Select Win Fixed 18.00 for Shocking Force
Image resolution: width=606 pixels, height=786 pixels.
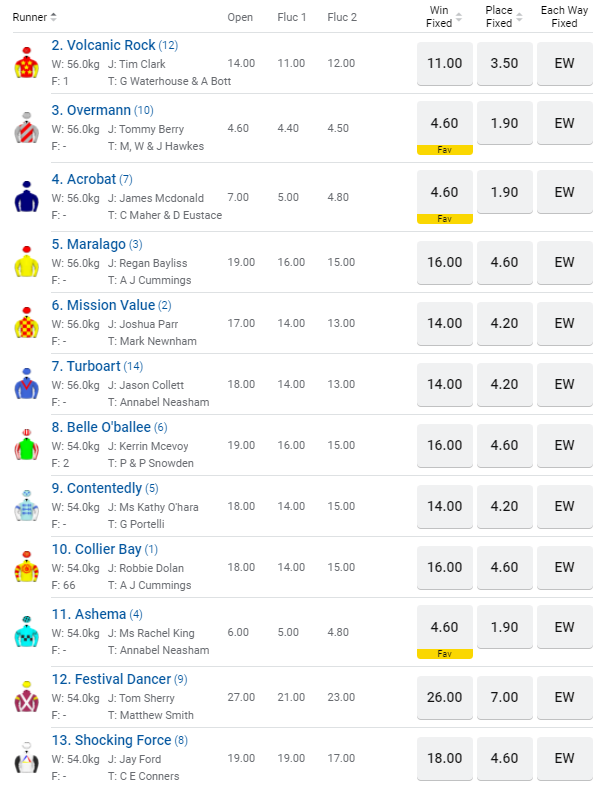[x=444, y=758]
